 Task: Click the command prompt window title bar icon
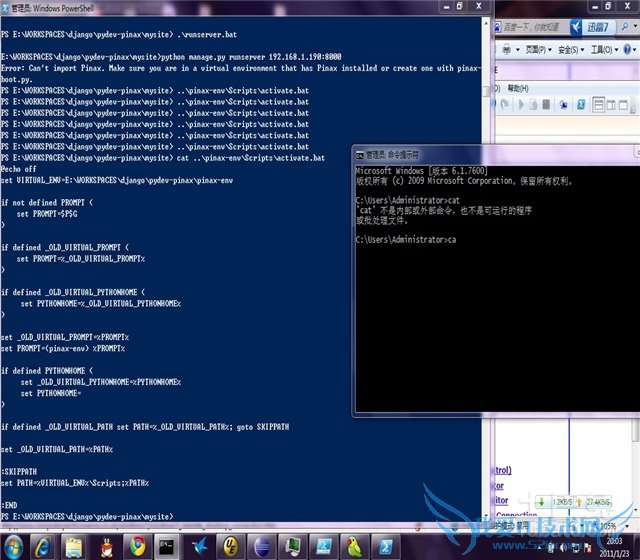pos(360,155)
